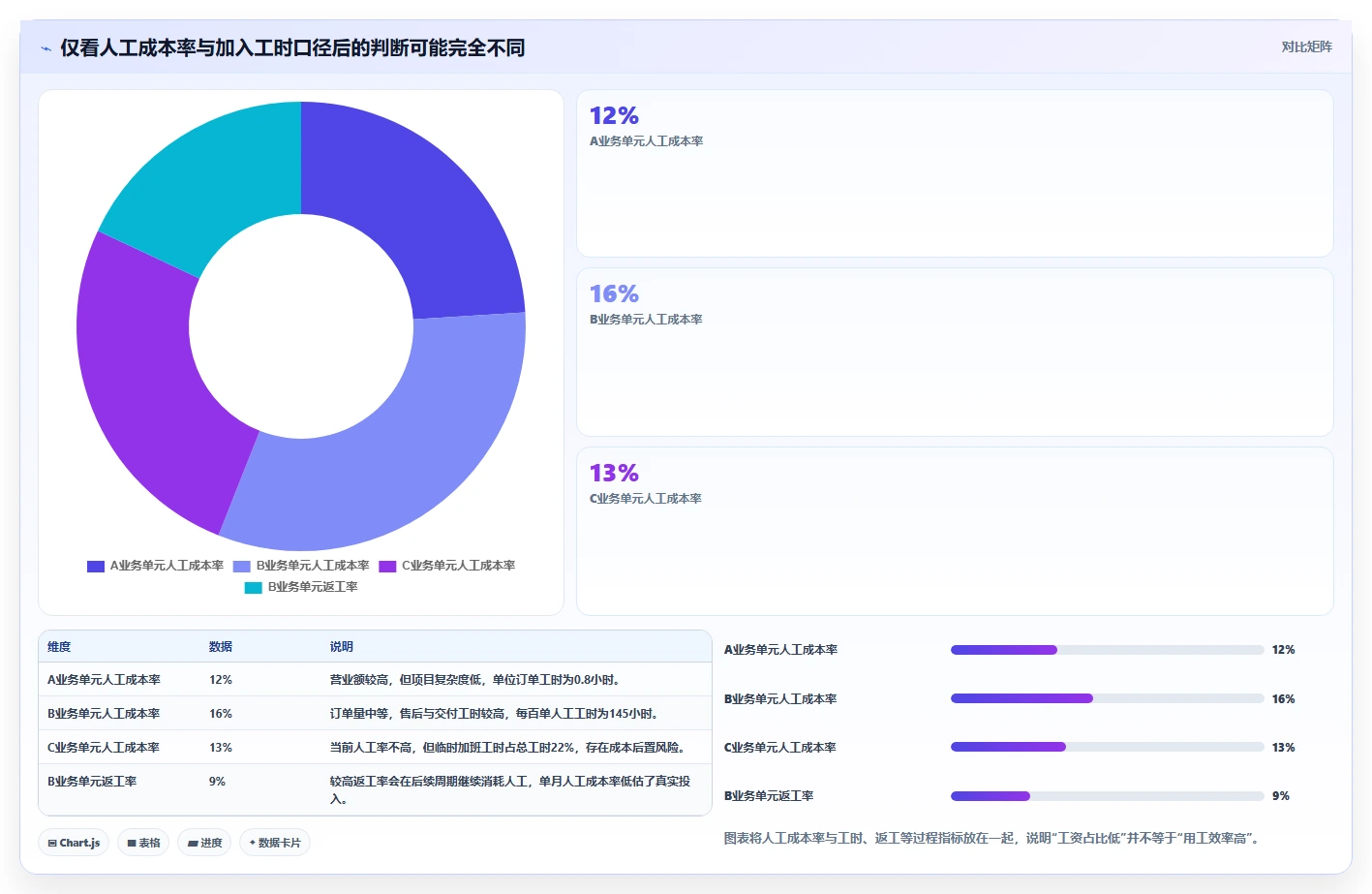The height and width of the screenshot is (894, 1372).
Task: Toggle A业务单元人工成本率 legend swatch in the chart
Action: 96,566
